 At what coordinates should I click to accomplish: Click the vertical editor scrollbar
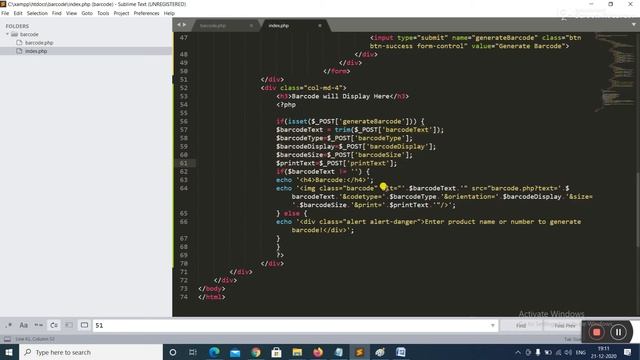tap(638, 210)
